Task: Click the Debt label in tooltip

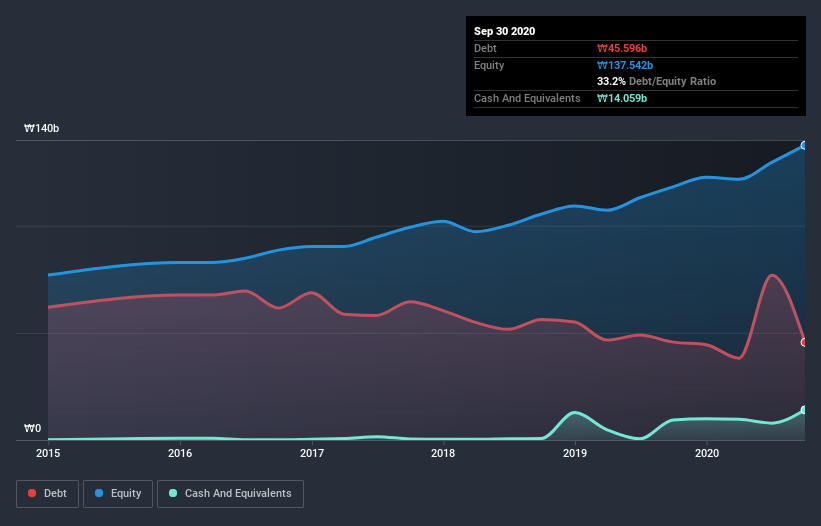Action: click(x=485, y=48)
